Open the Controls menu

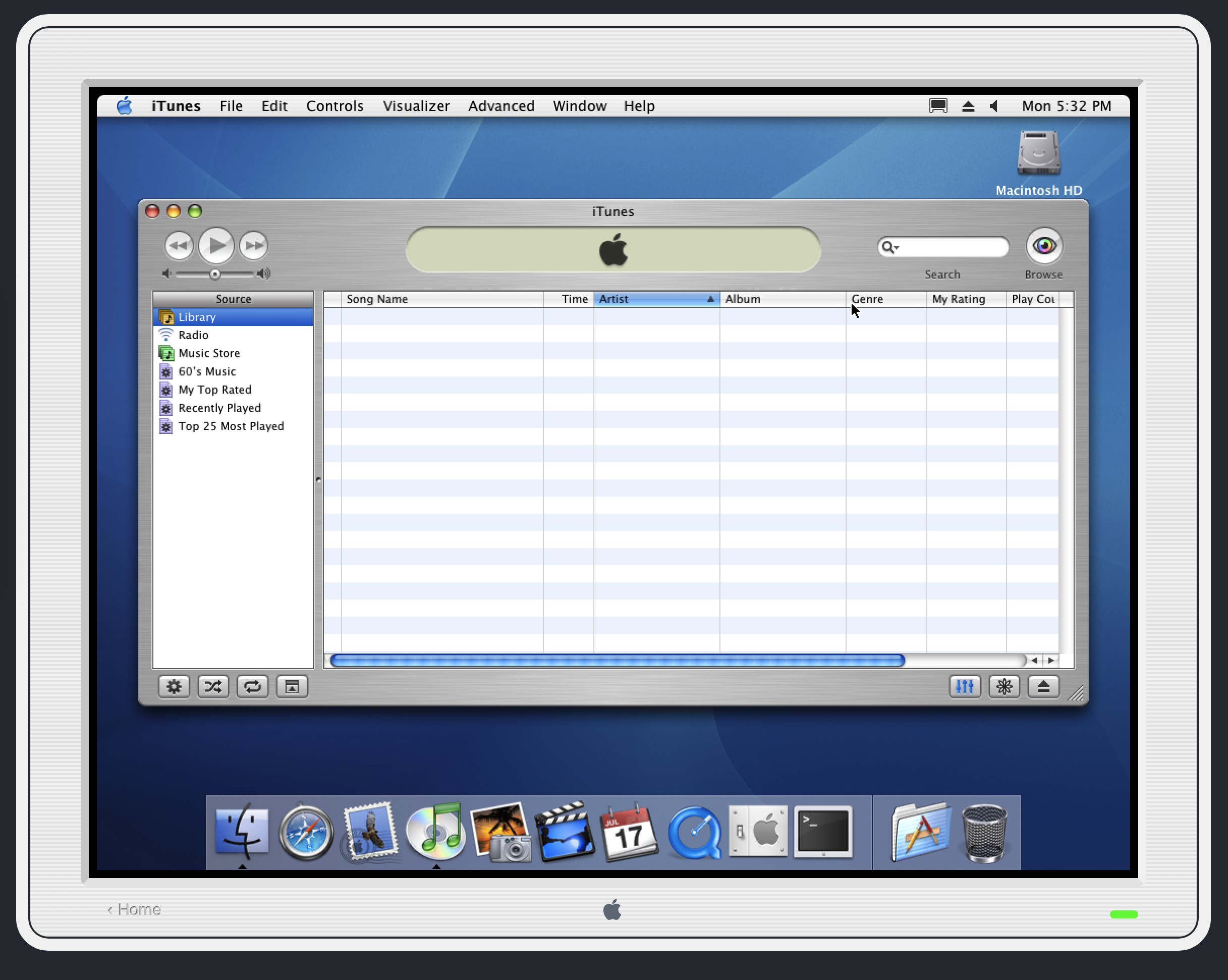point(334,106)
